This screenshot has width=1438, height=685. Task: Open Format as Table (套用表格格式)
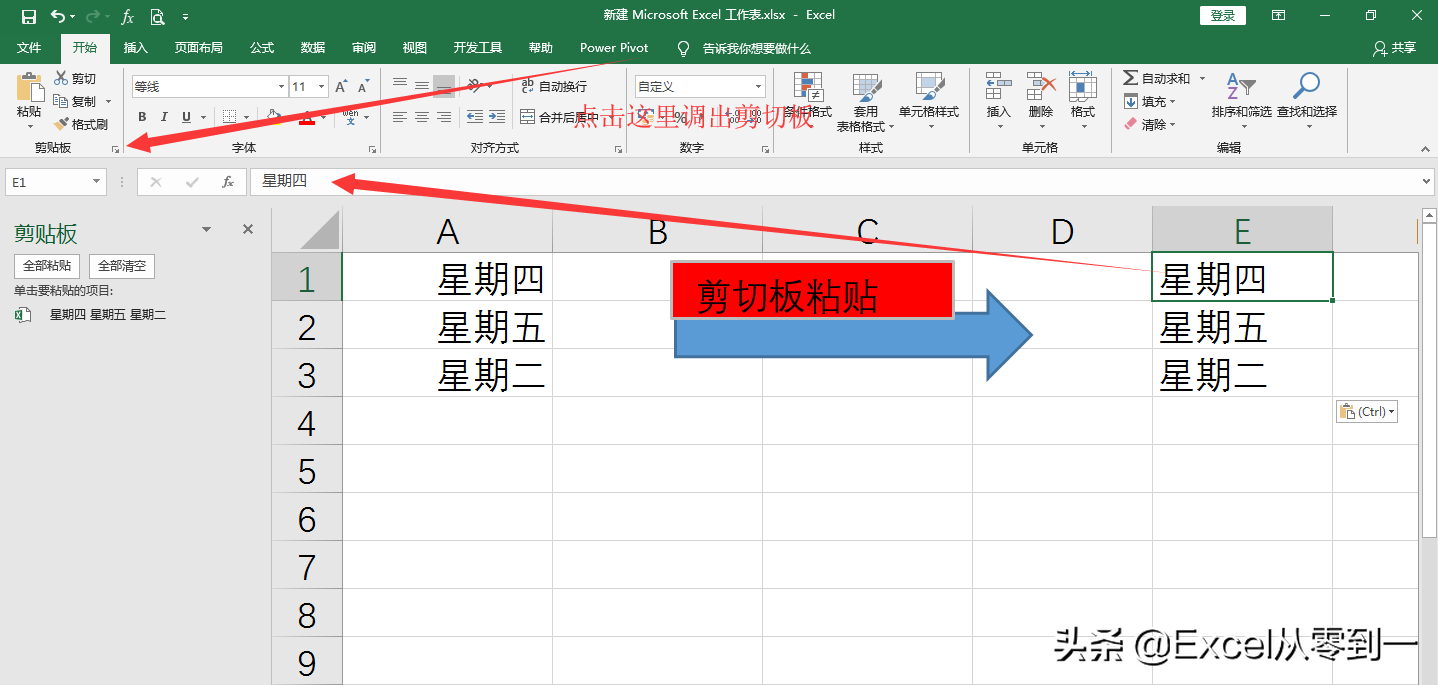pos(866,103)
